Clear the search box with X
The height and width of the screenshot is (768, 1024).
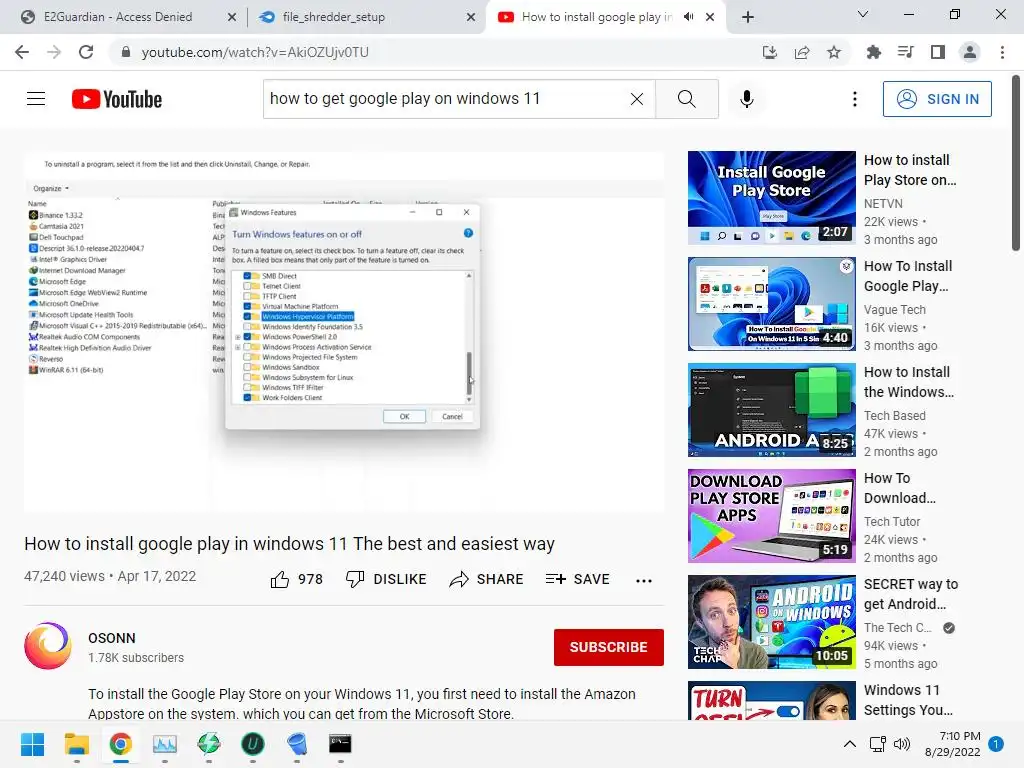[x=637, y=99]
